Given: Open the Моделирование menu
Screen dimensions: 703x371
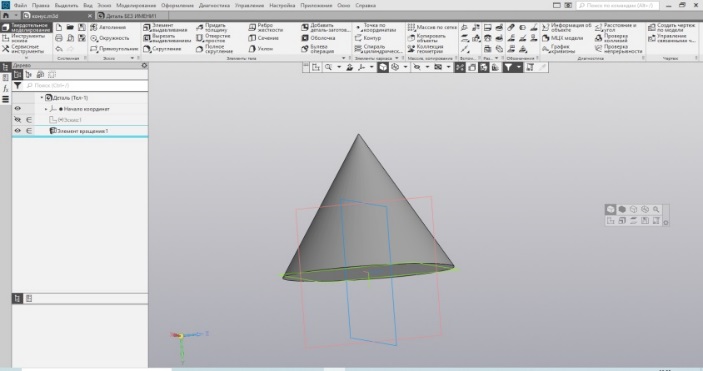Looking at the screenshot, I should 136,5.
